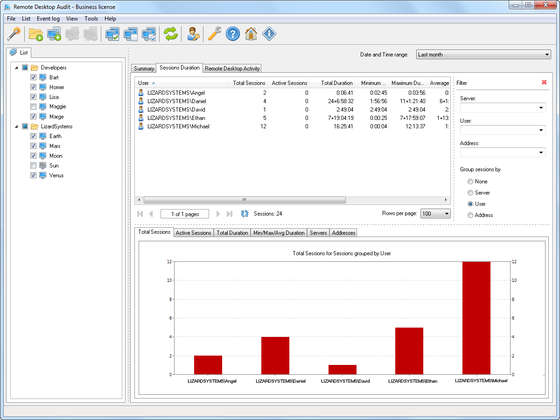Enable the Sun computer checkbox
Image resolution: width=560 pixels, height=420 pixels.
(33, 165)
